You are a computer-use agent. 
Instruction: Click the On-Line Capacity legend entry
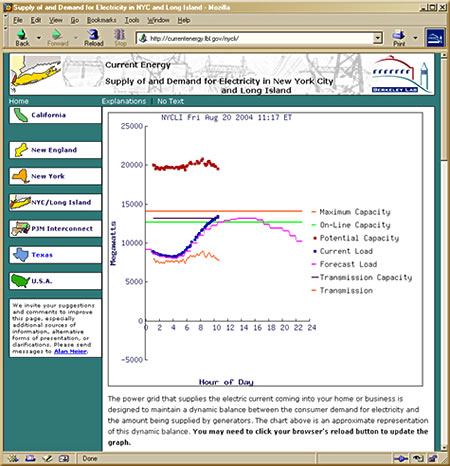351,225
